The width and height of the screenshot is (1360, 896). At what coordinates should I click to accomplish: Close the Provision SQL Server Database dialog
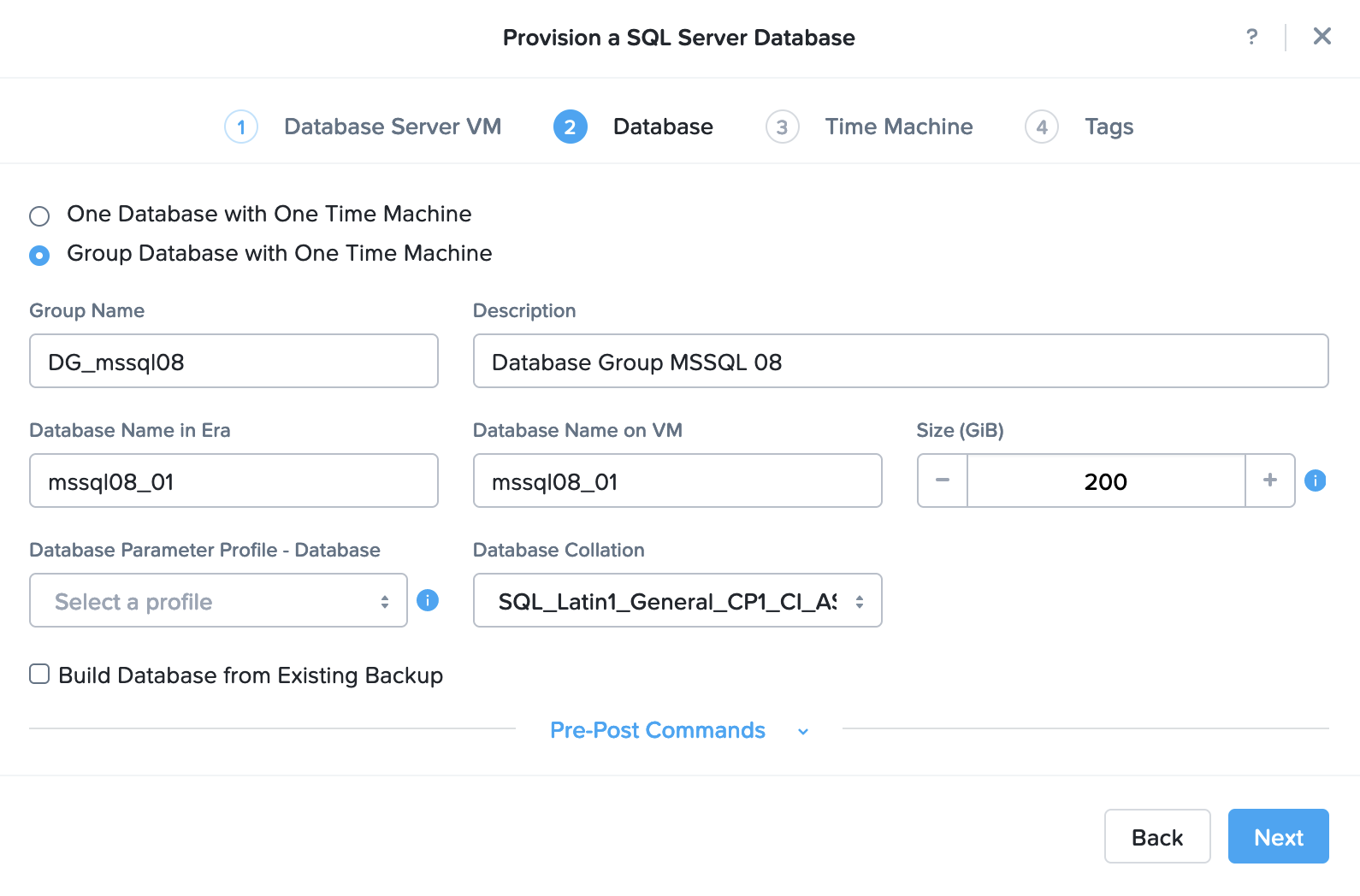(1322, 36)
